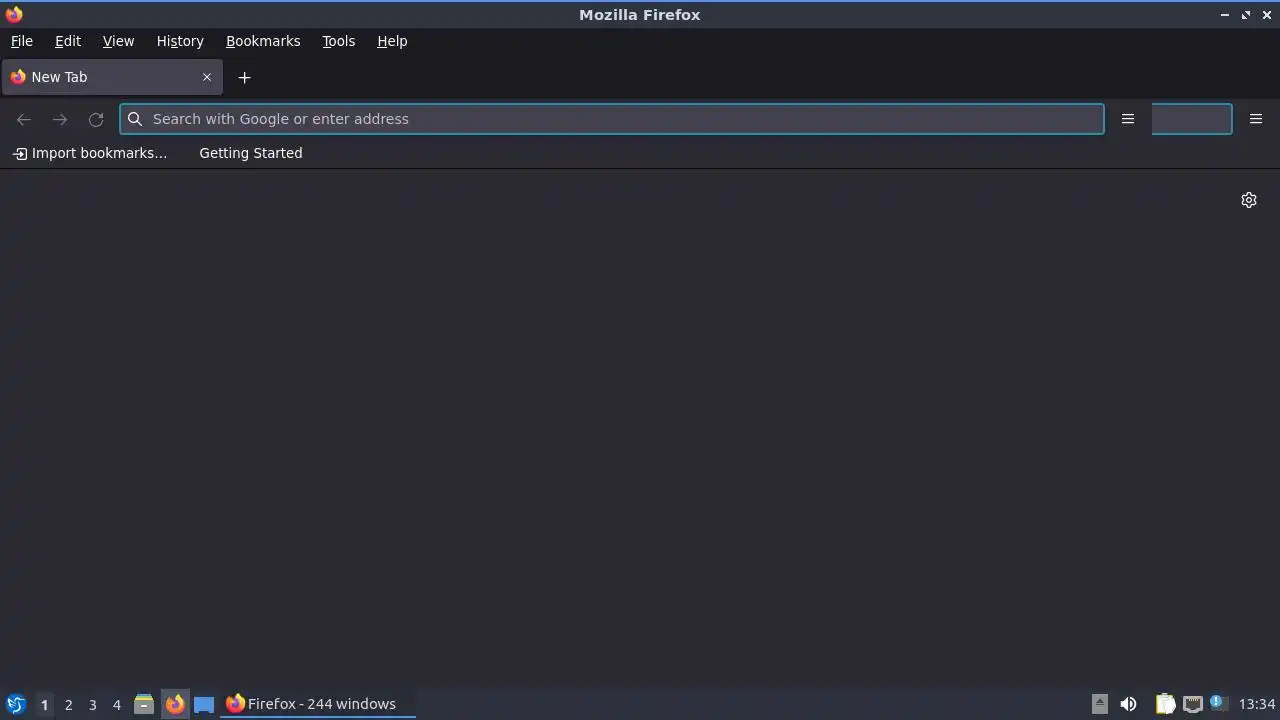Switch to workspace 1

(x=44, y=704)
